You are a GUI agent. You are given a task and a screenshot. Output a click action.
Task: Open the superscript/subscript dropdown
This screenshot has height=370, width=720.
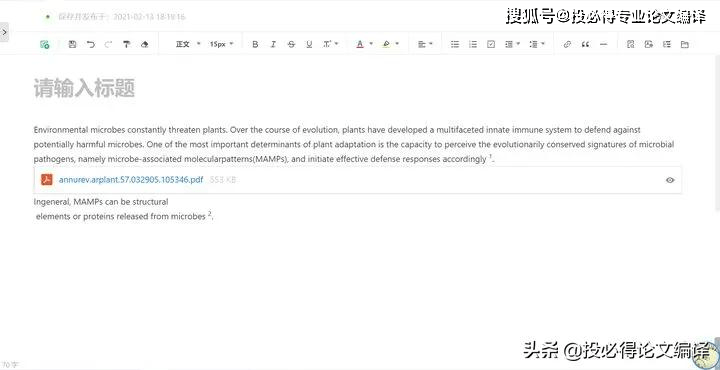pyautogui.click(x=330, y=45)
